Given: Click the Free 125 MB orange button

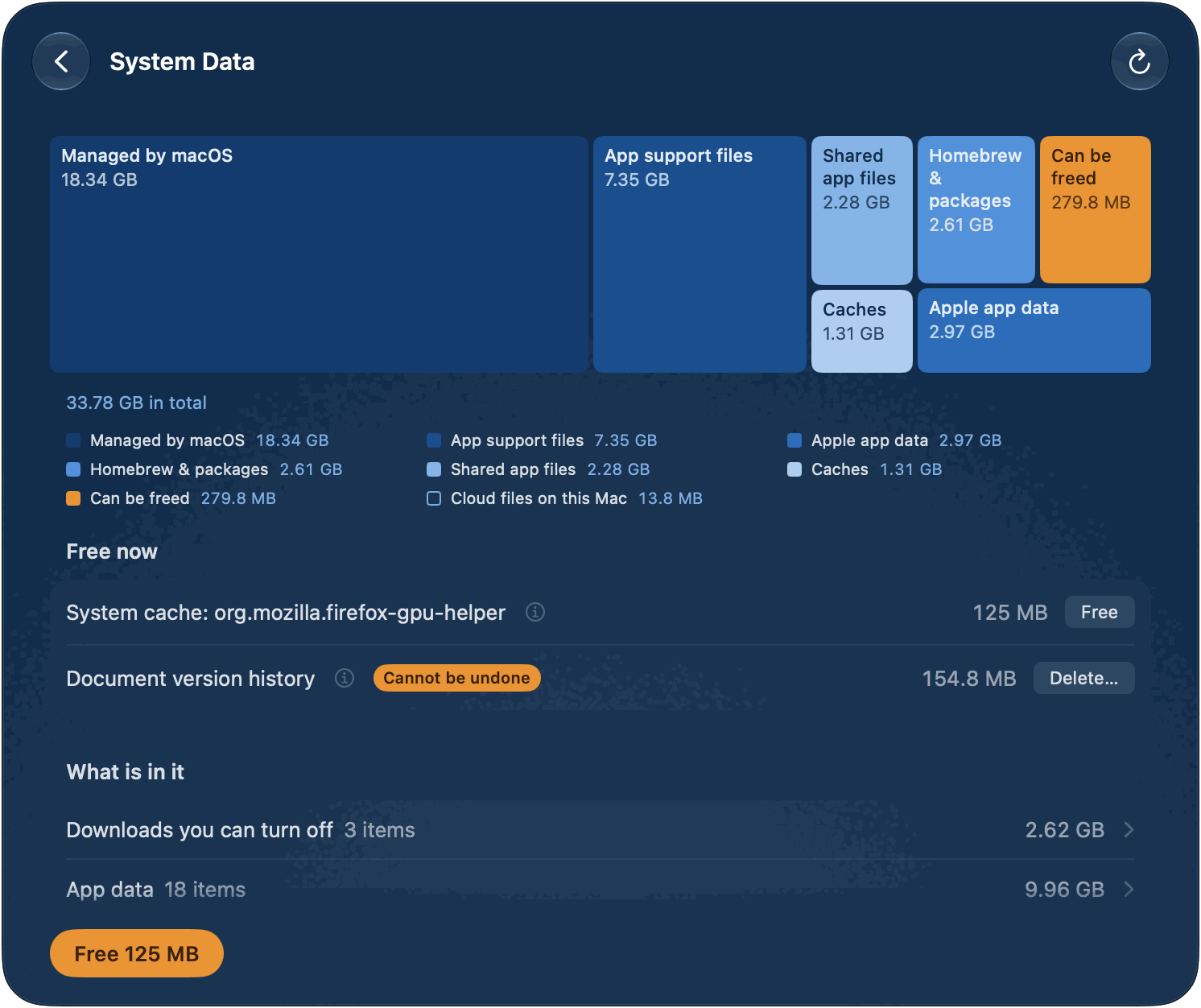Looking at the screenshot, I should pos(137,954).
